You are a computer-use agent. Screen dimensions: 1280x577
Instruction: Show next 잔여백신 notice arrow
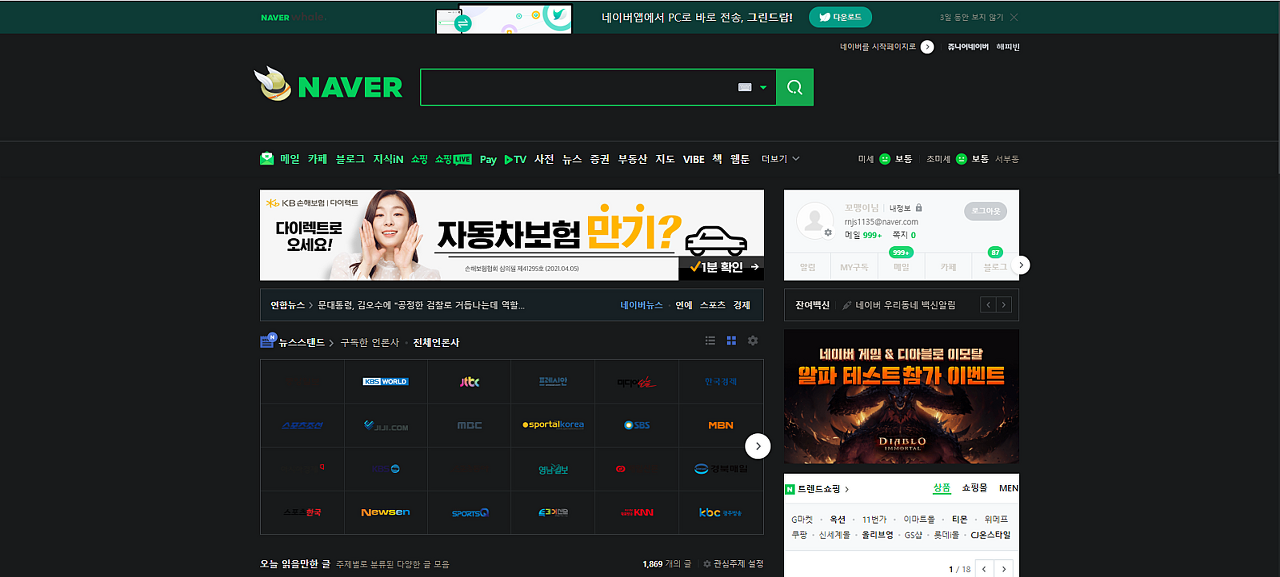click(1004, 305)
